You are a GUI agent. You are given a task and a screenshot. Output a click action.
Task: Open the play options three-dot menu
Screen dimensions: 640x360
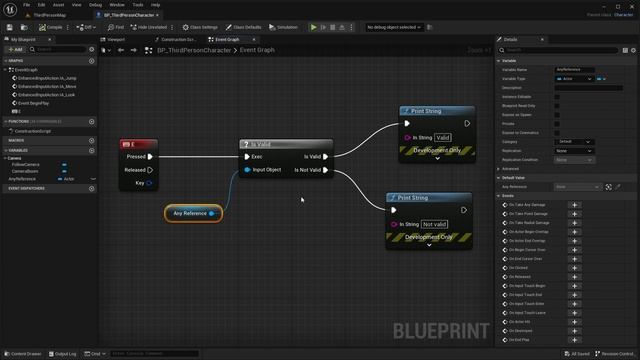point(351,27)
